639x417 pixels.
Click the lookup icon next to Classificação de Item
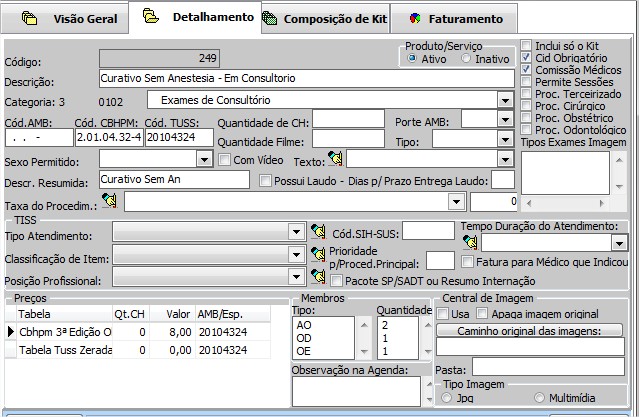click(x=318, y=255)
